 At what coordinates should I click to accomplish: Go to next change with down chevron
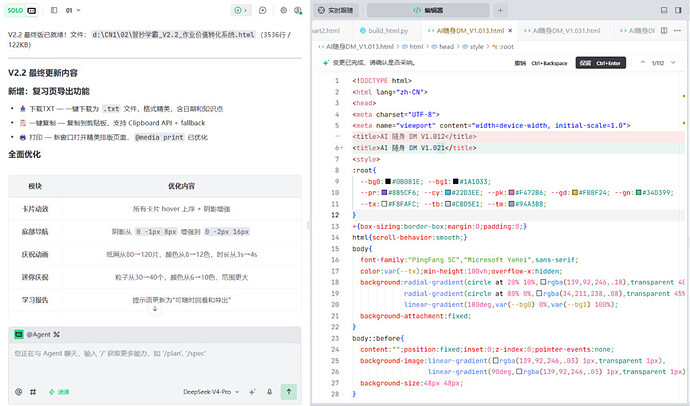[x=673, y=63]
